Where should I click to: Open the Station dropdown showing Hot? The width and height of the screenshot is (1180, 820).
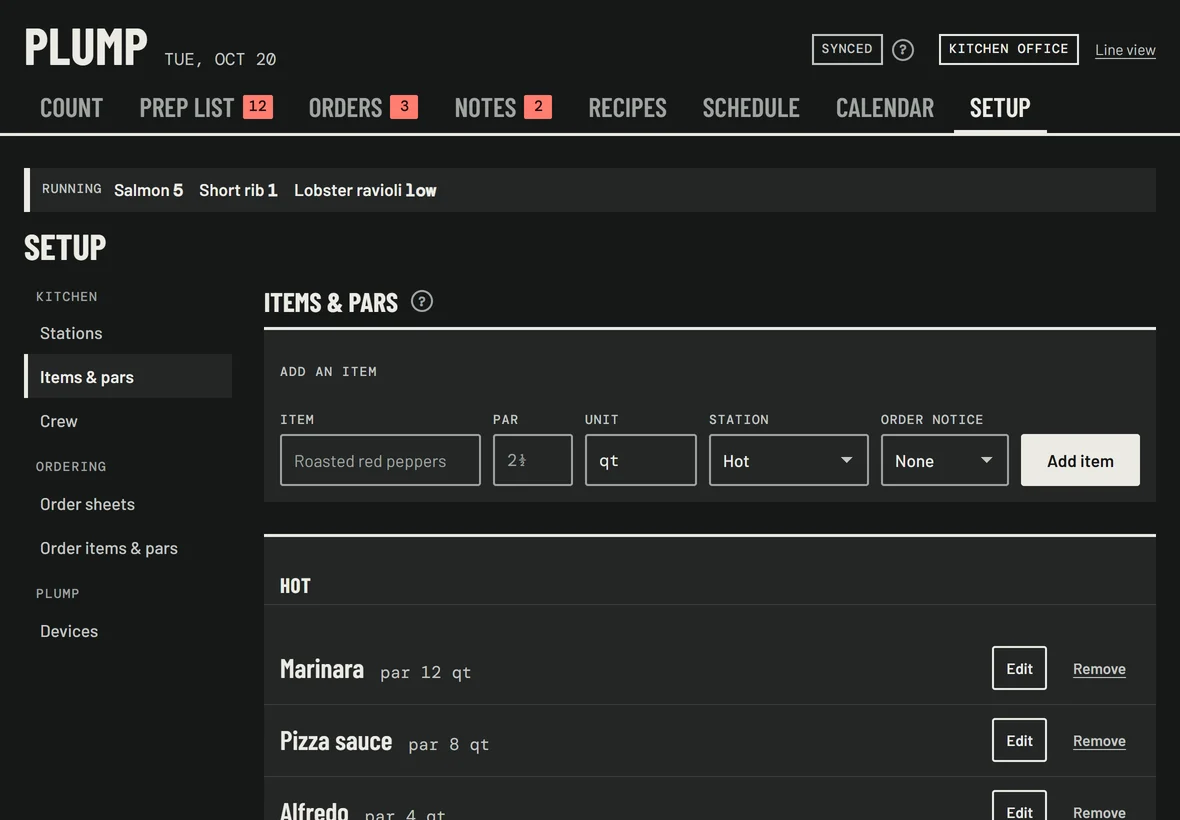pos(788,460)
